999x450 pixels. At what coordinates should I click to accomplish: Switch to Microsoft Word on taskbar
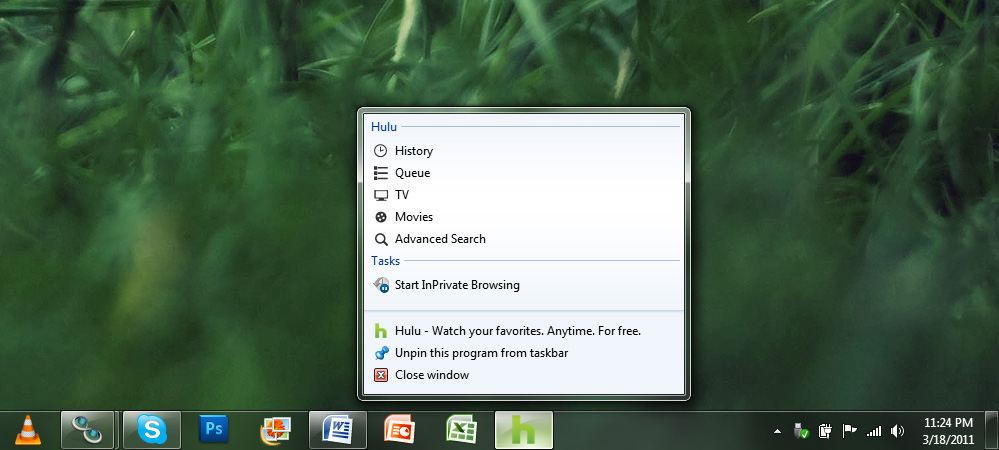338,430
